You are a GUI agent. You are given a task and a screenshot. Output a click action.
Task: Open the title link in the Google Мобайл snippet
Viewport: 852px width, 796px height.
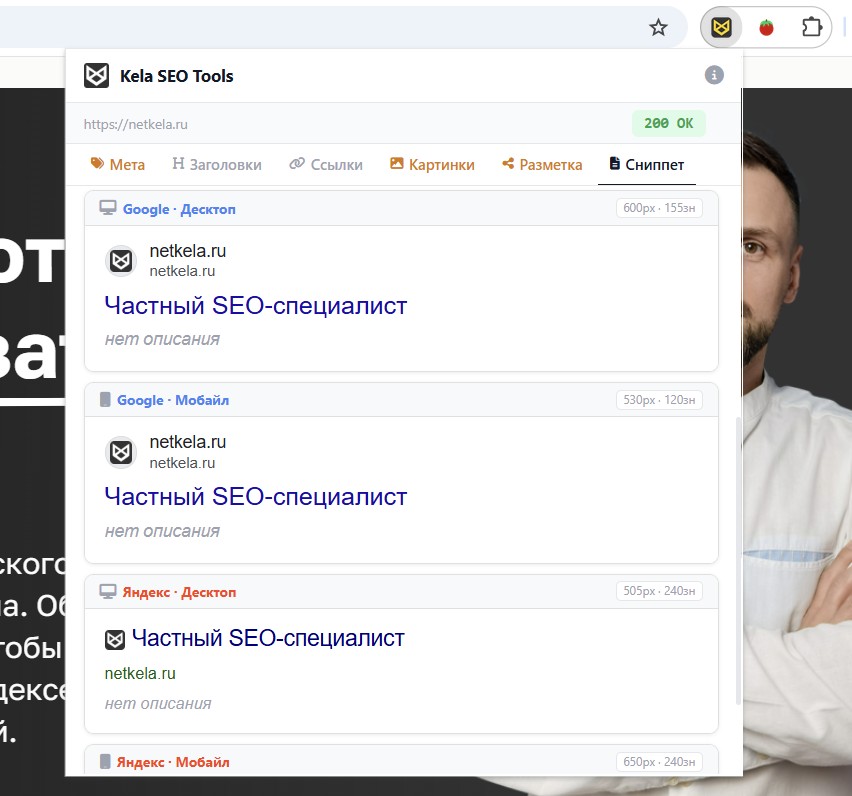point(256,497)
